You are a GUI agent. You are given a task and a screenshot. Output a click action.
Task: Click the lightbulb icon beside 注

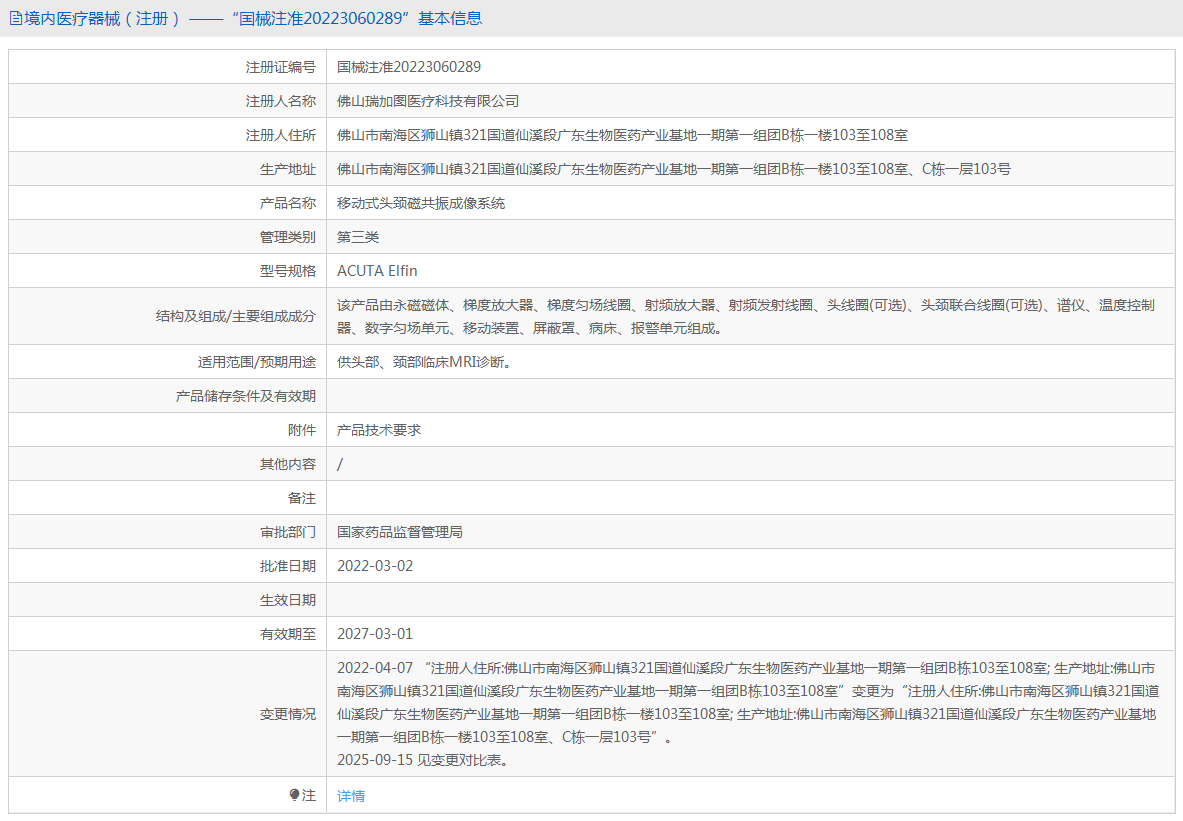(x=294, y=795)
